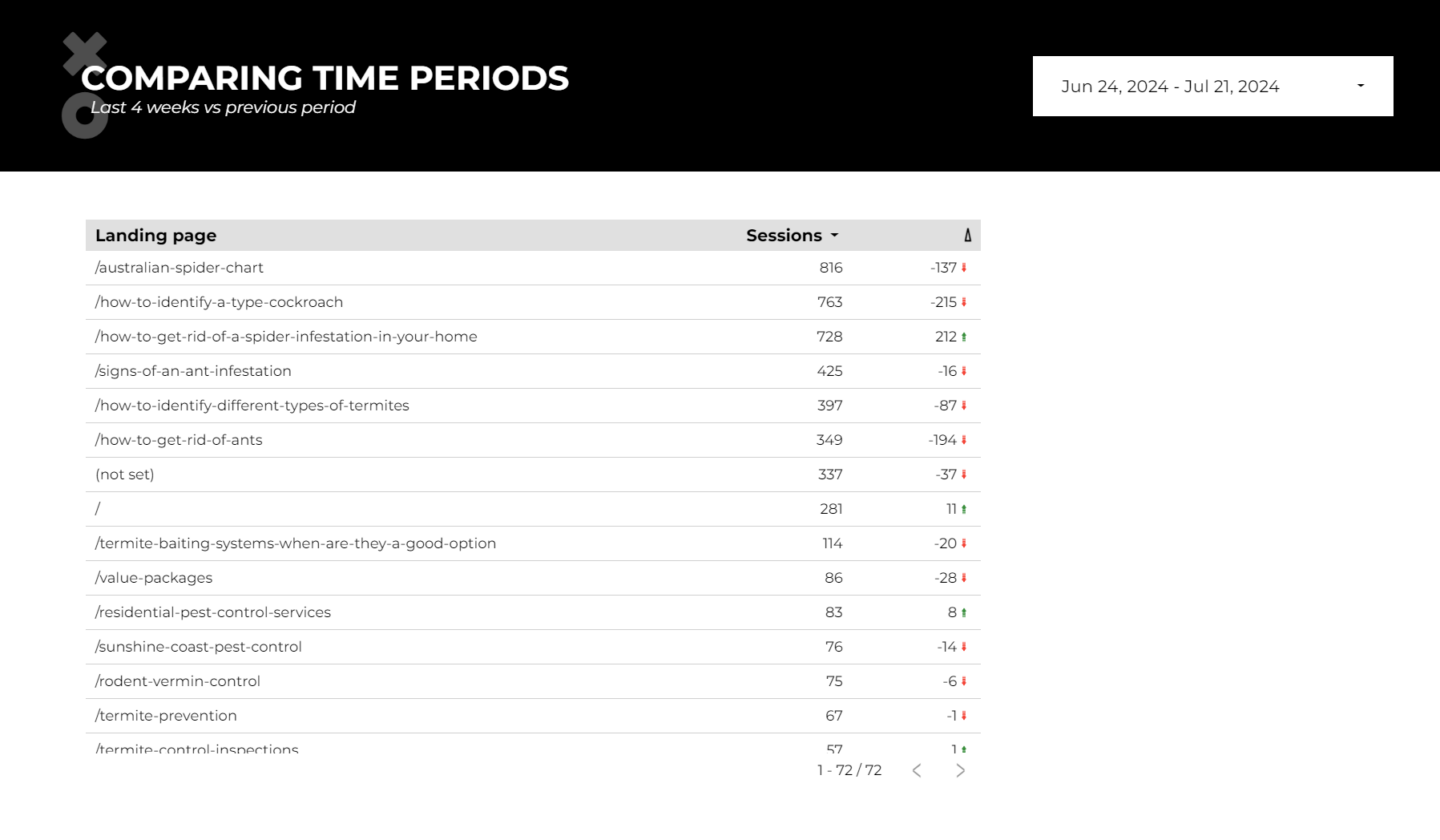The width and height of the screenshot is (1440, 840).
Task: Click the O shape in the top-left logo
Action: click(x=85, y=116)
